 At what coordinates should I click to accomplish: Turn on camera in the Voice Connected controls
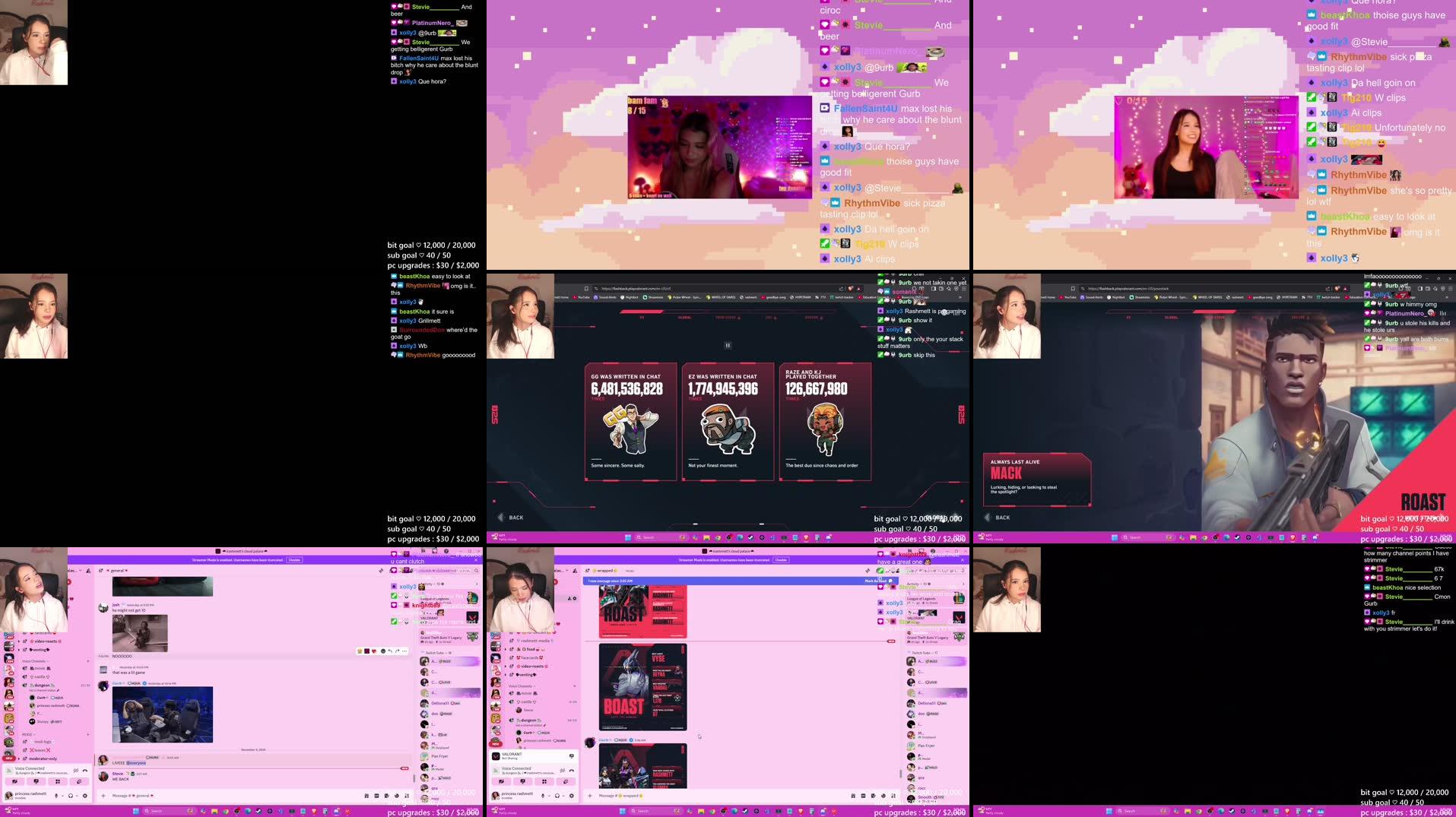(16, 781)
